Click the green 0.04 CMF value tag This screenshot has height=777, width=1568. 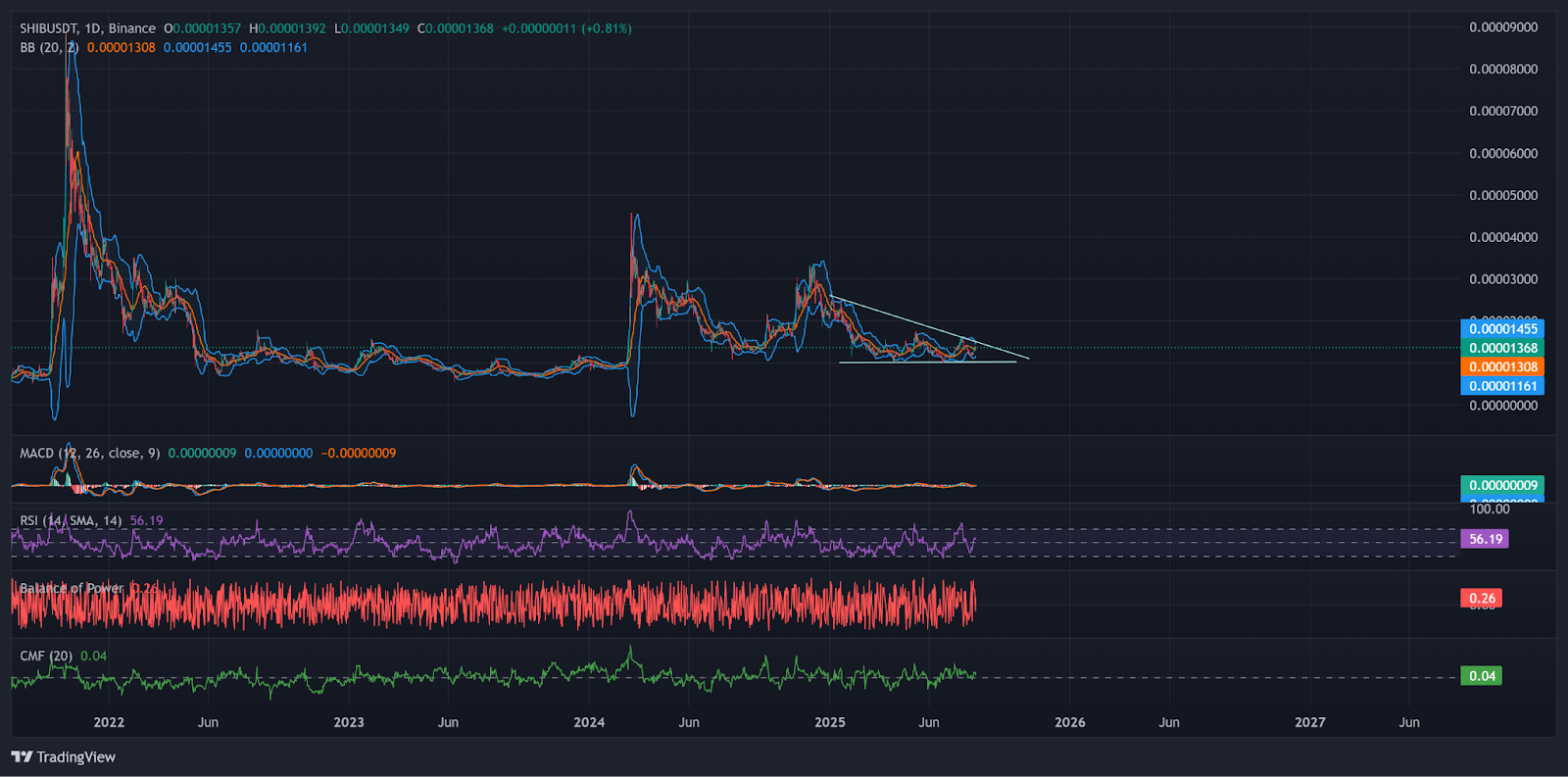[1482, 675]
